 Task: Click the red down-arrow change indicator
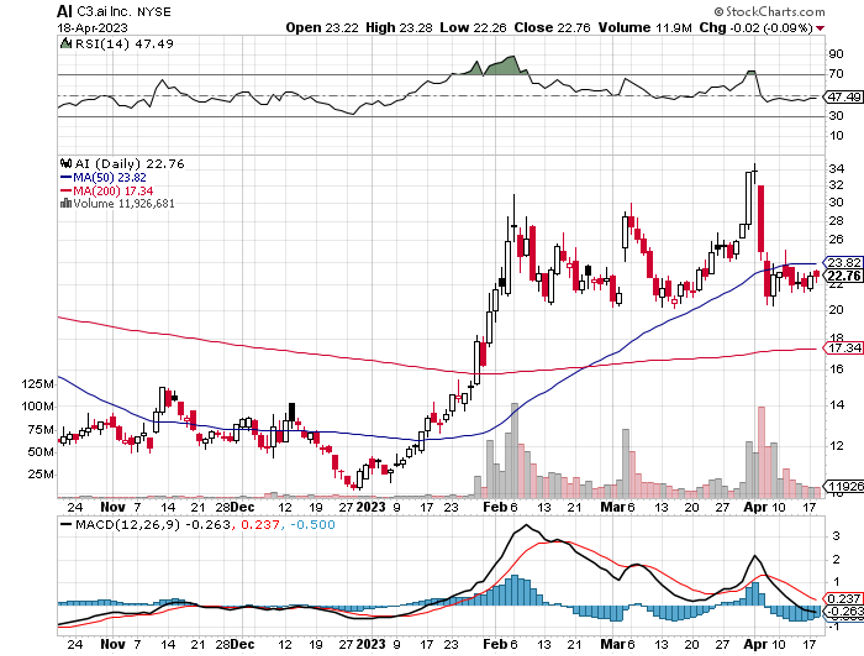click(x=820, y=28)
